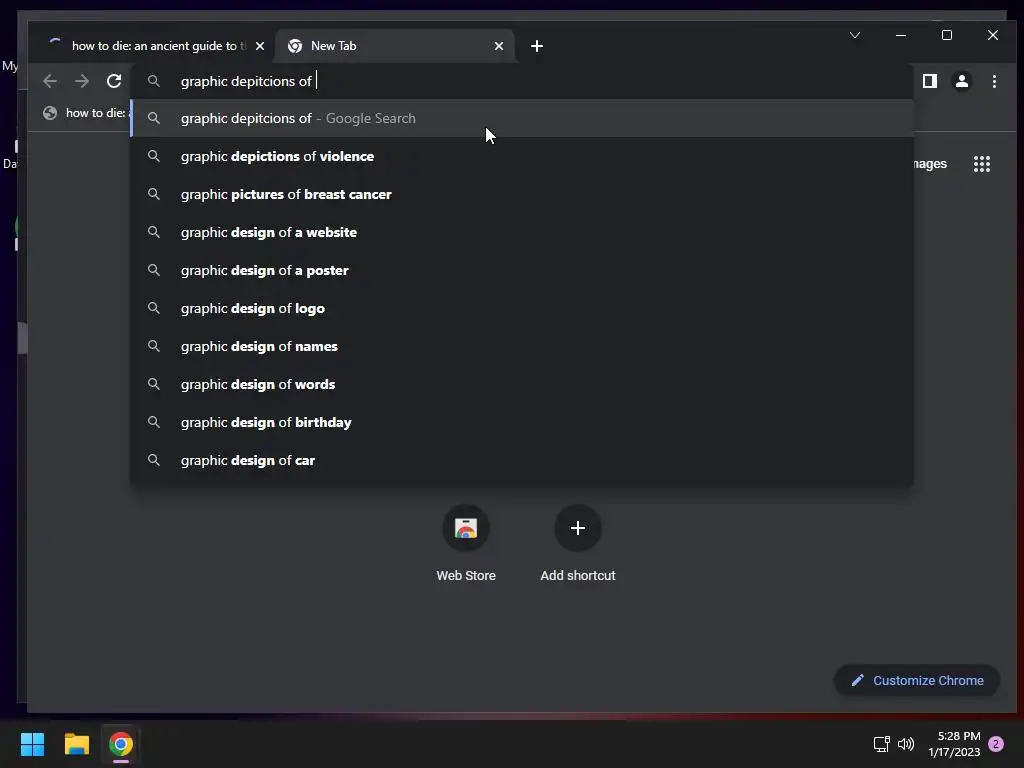Open File Explorer from the taskbar
This screenshot has height=768, width=1024.
(76, 744)
